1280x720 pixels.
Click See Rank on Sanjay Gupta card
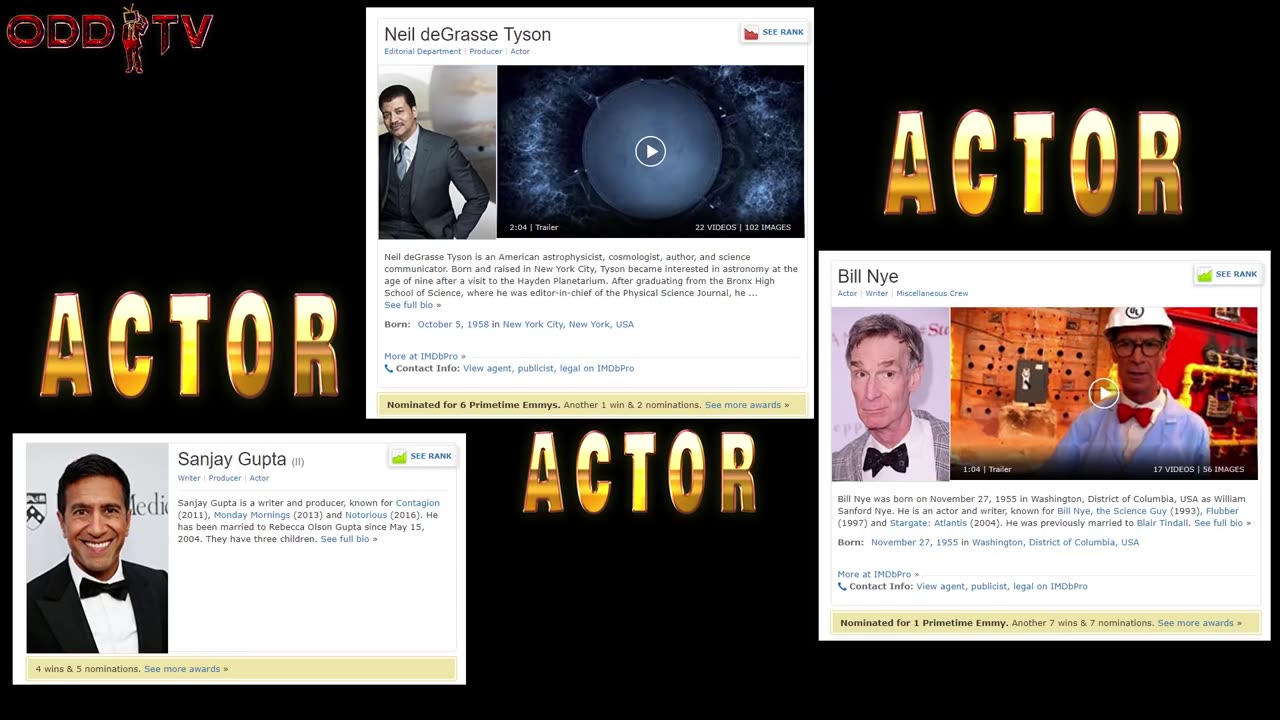421,456
